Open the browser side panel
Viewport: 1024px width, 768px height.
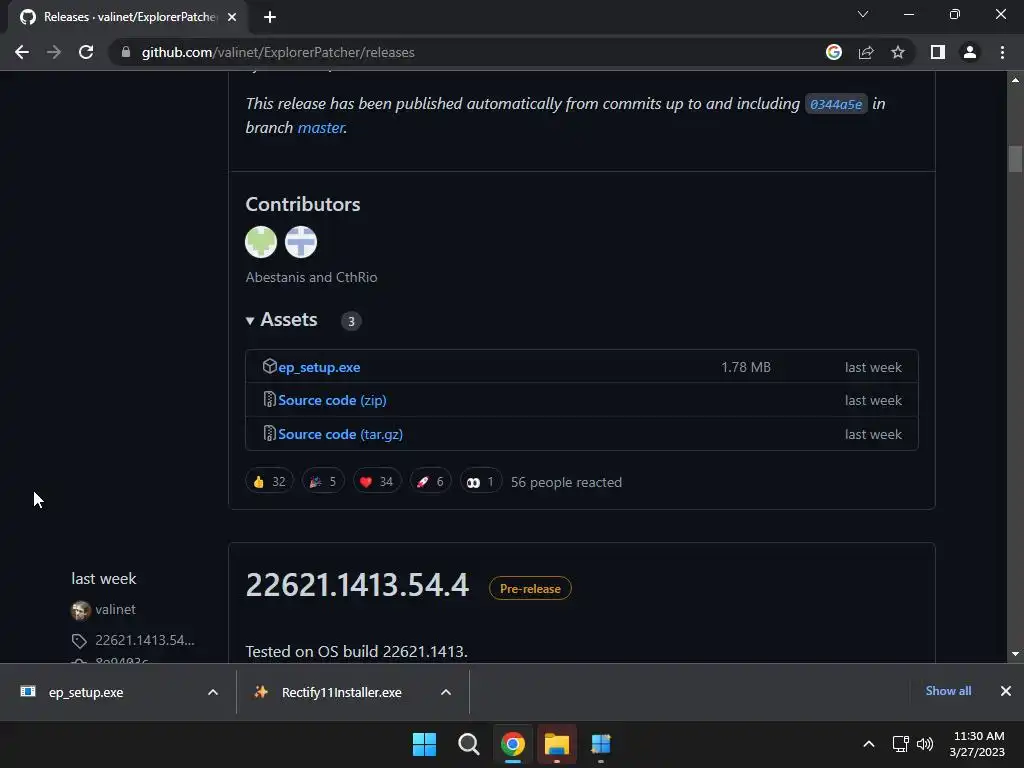(x=938, y=52)
